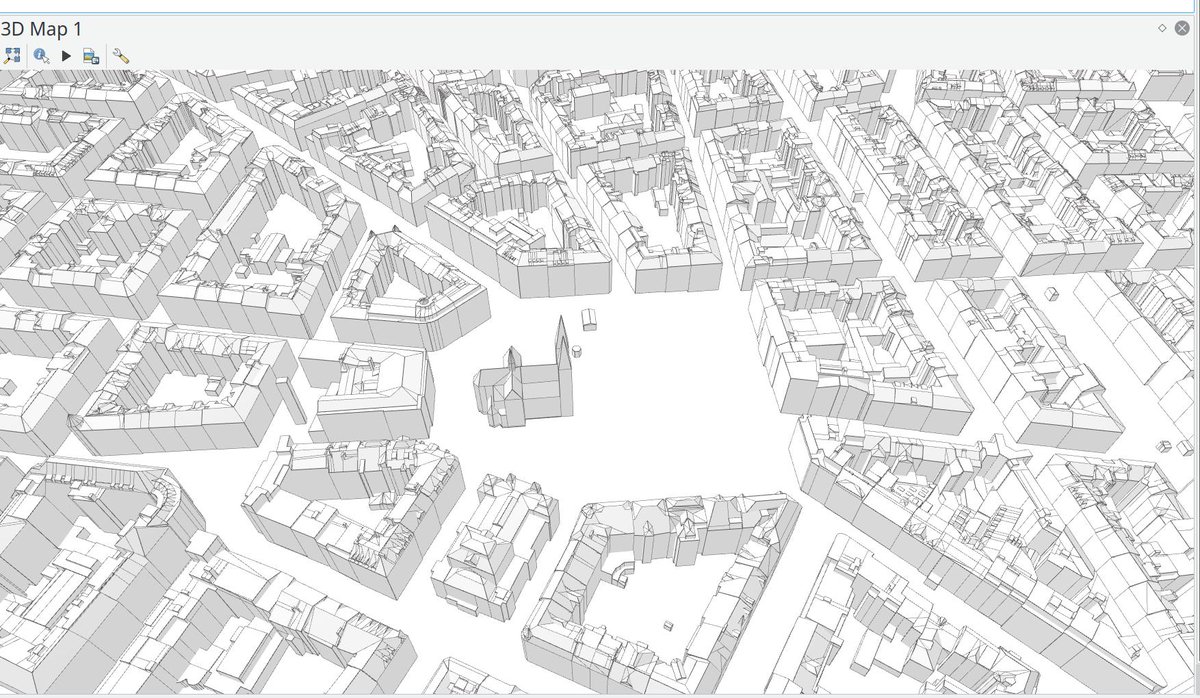1200x698 pixels.
Task: Click the export image icon beside the play button
Action: point(90,56)
